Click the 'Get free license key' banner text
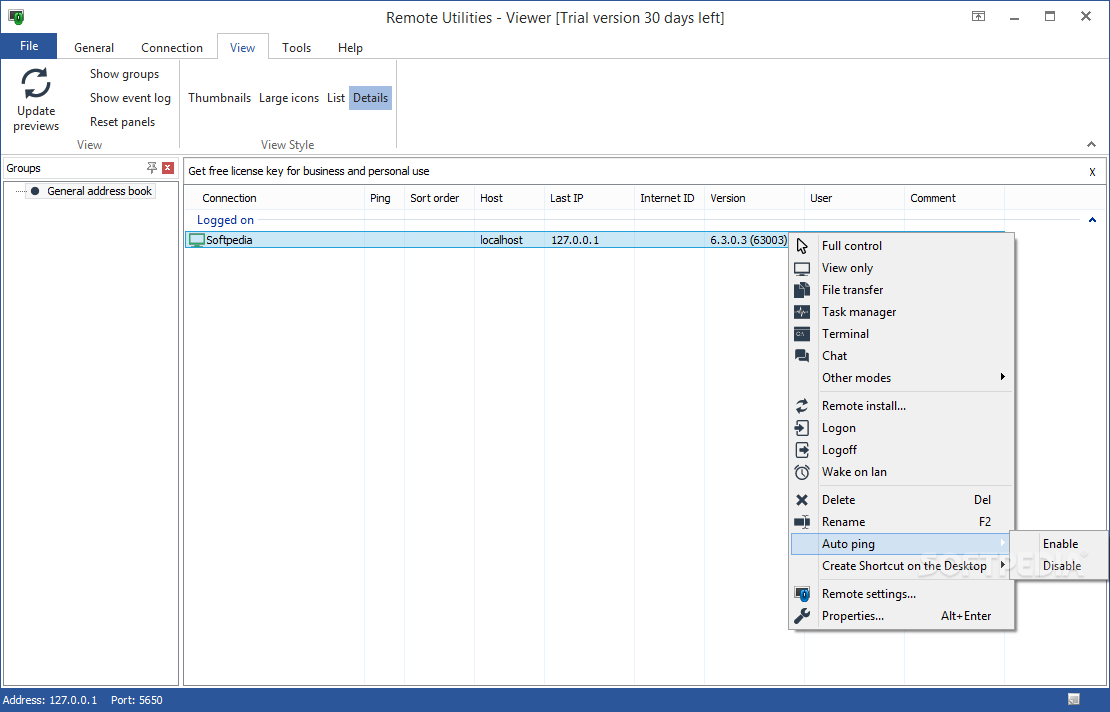The height and width of the screenshot is (712, 1110). click(x=309, y=171)
